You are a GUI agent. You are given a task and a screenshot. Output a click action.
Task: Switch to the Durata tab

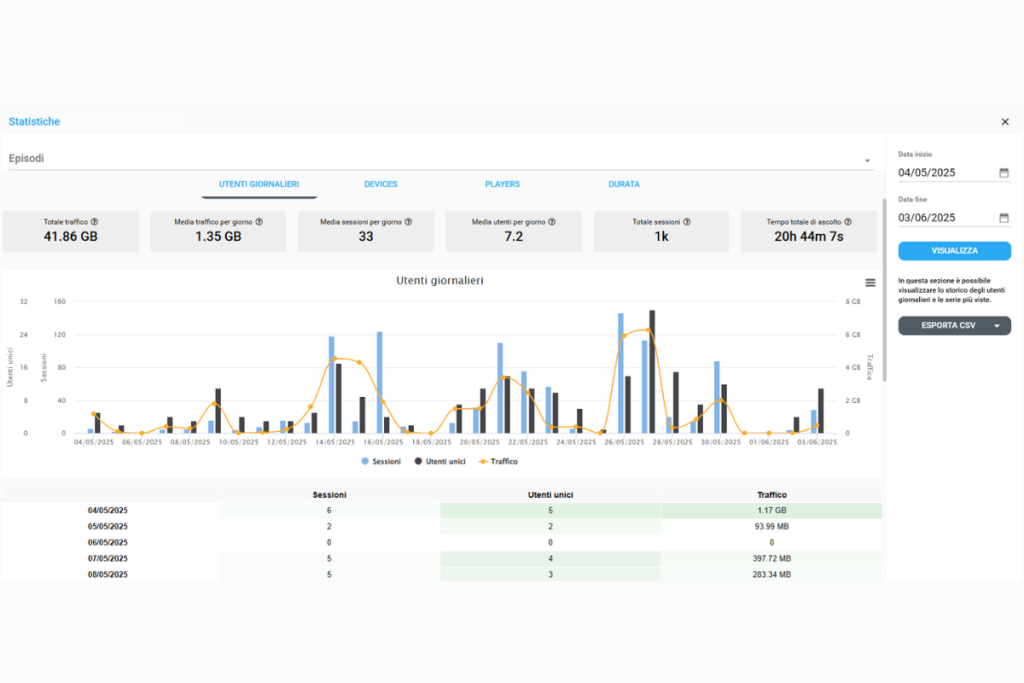[624, 185]
